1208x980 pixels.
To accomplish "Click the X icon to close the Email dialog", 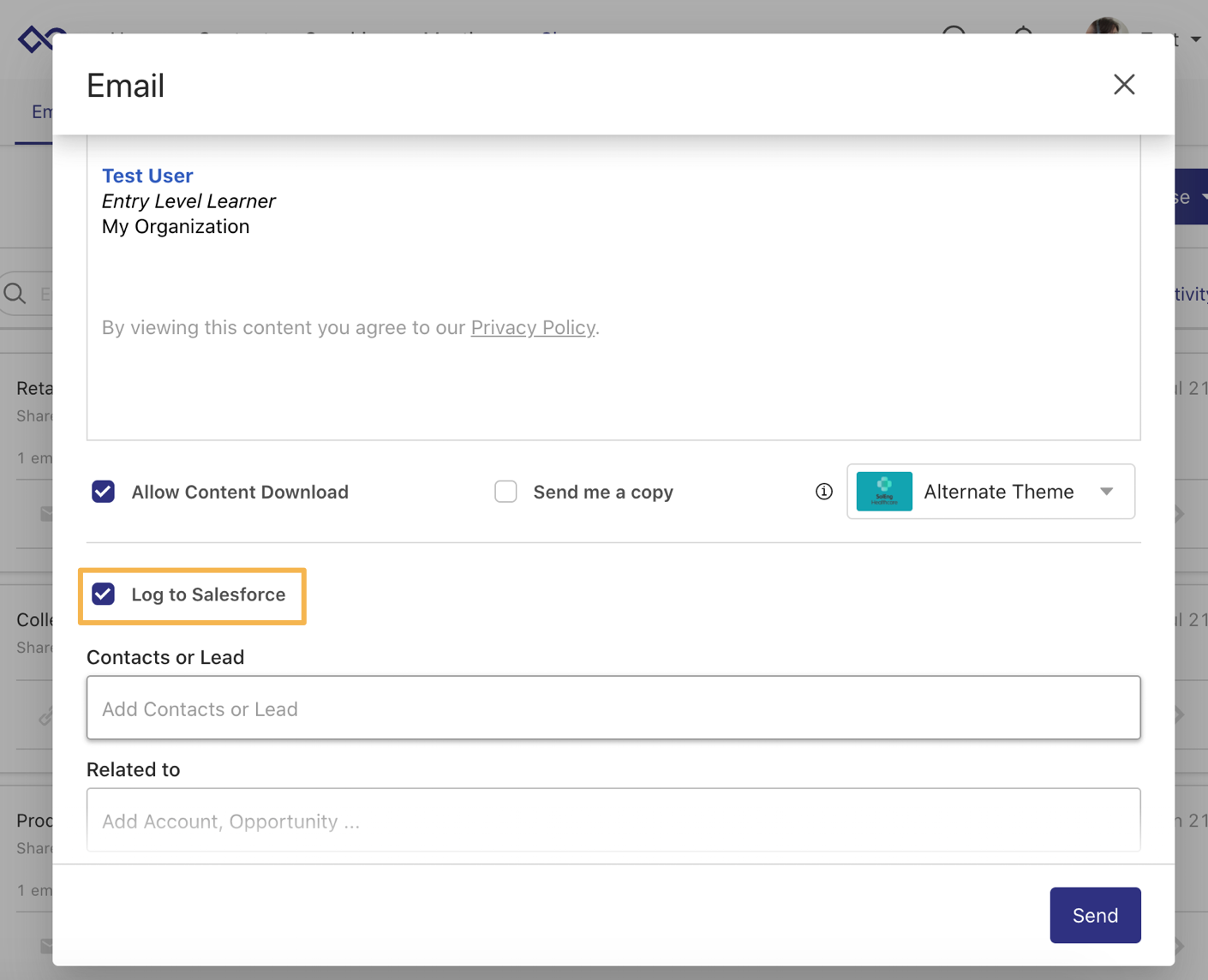I will pos(1123,84).
